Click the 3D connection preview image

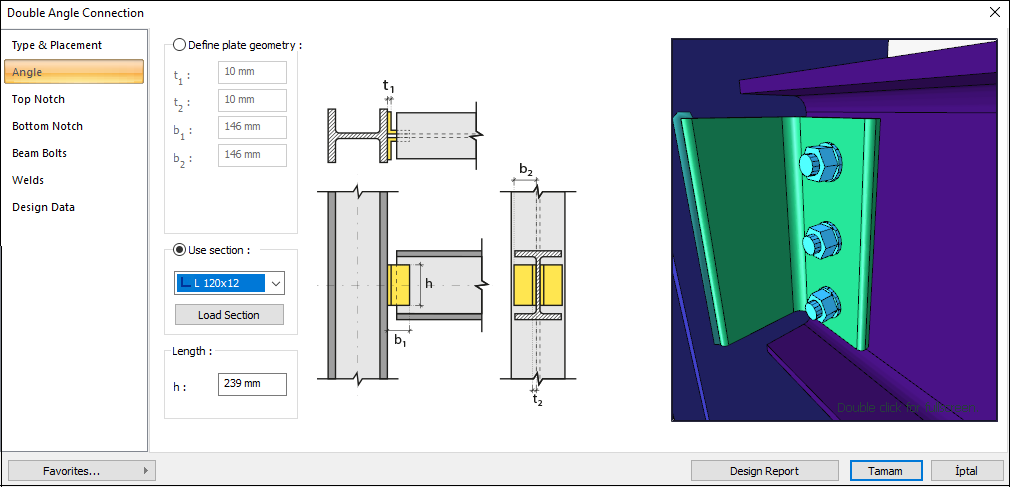point(834,230)
